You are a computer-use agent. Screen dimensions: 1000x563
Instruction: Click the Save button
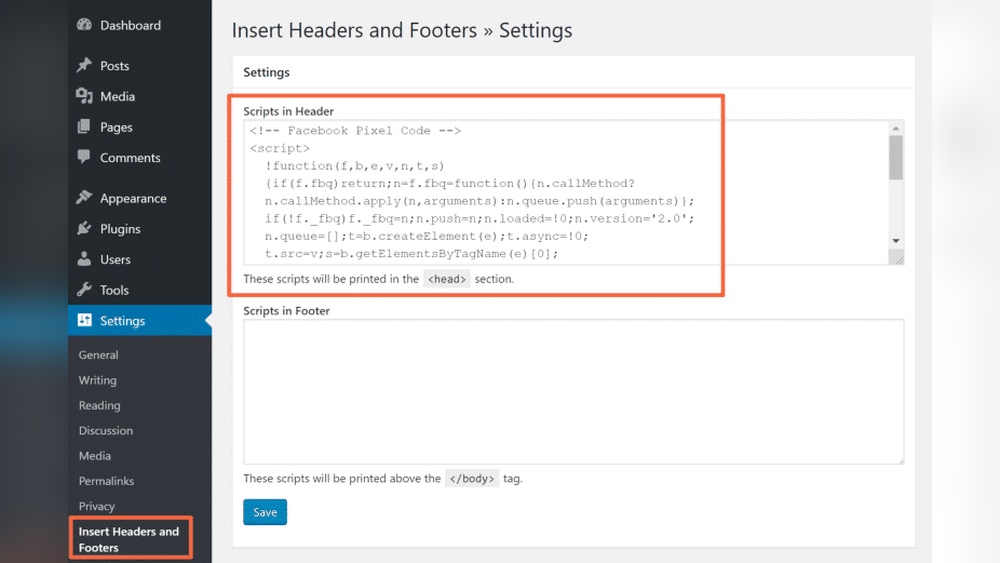[x=265, y=512]
